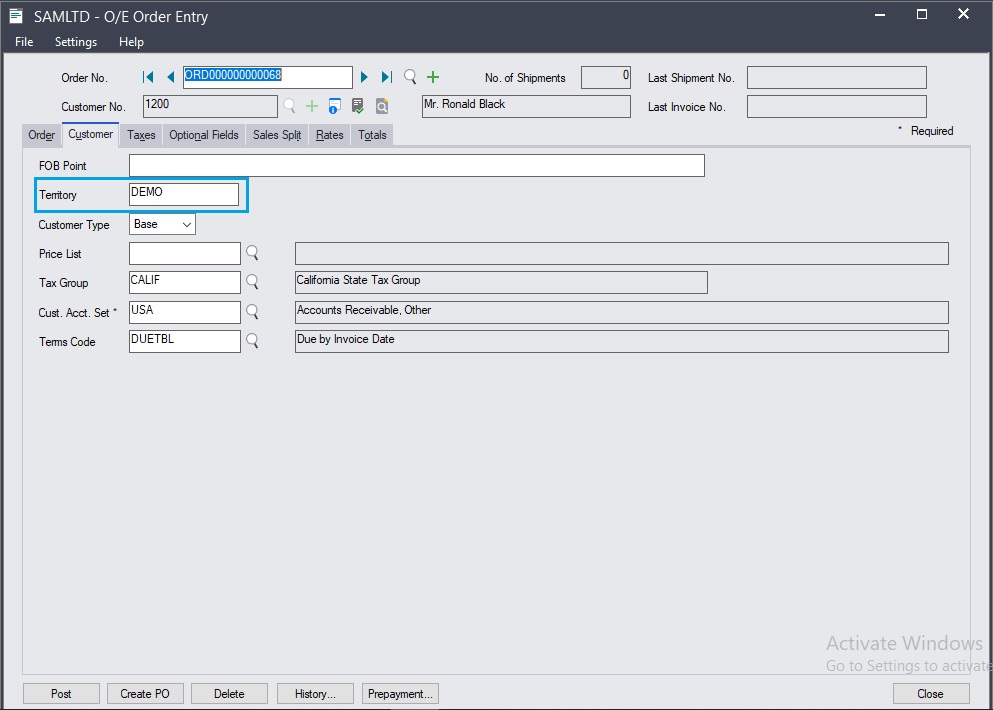Click the empty Price List description box
The width and height of the screenshot is (993, 710).
622,253
